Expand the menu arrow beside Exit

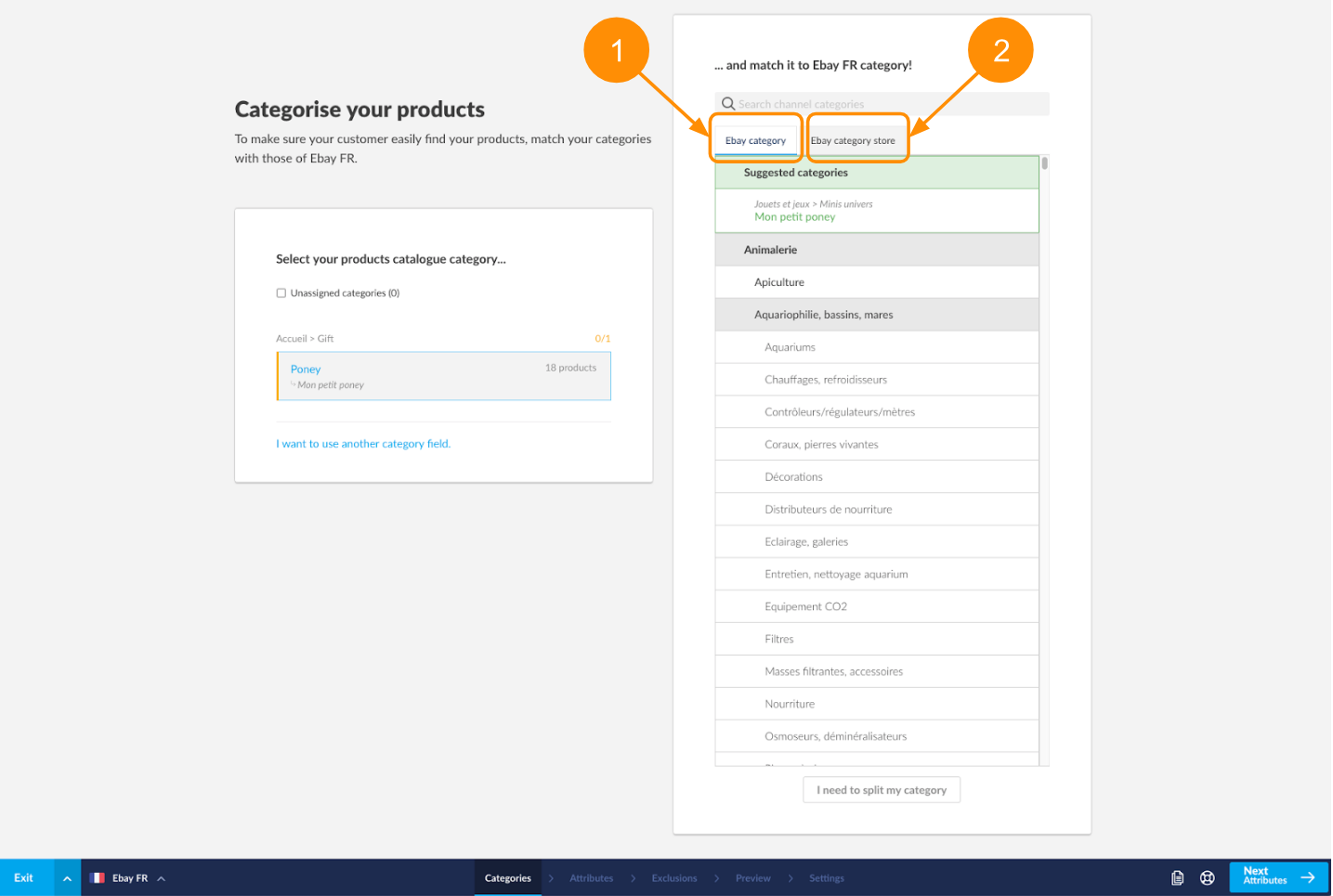(x=67, y=878)
